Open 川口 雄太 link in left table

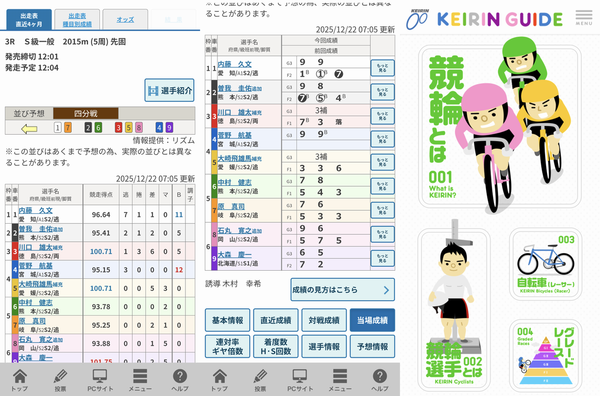(x=36, y=247)
